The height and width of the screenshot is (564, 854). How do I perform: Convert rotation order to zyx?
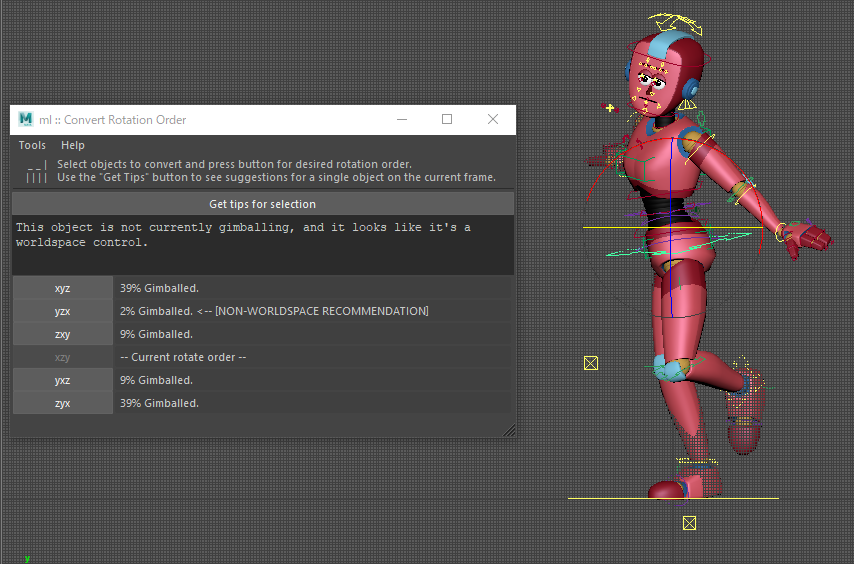click(x=62, y=403)
